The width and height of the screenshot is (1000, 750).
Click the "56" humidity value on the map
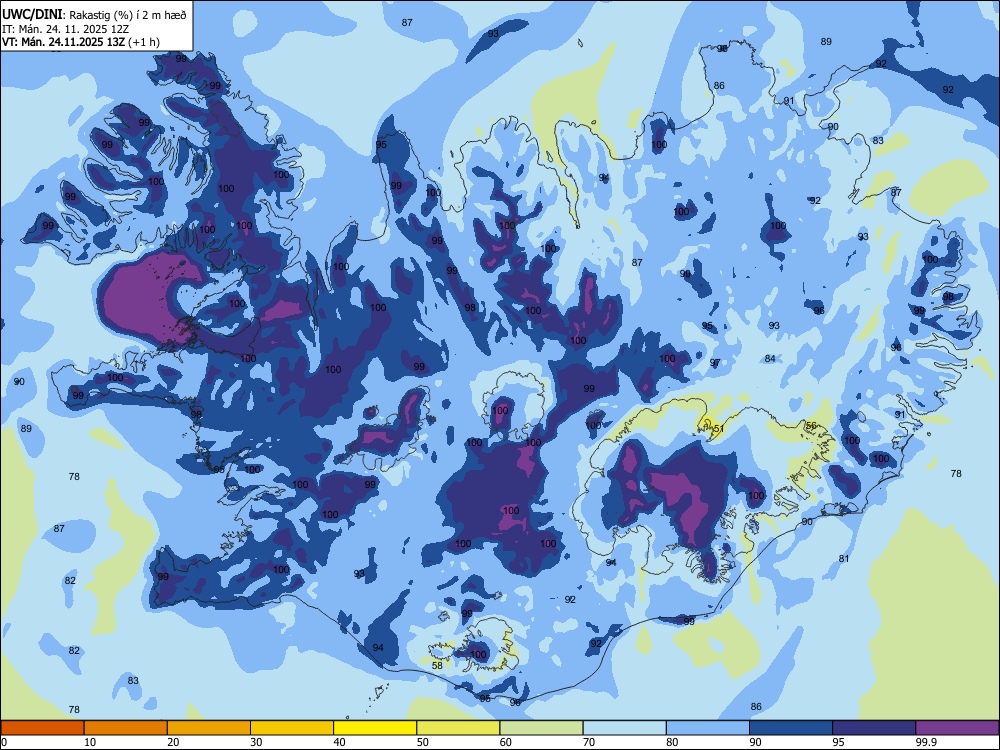[x=811, y=425]
